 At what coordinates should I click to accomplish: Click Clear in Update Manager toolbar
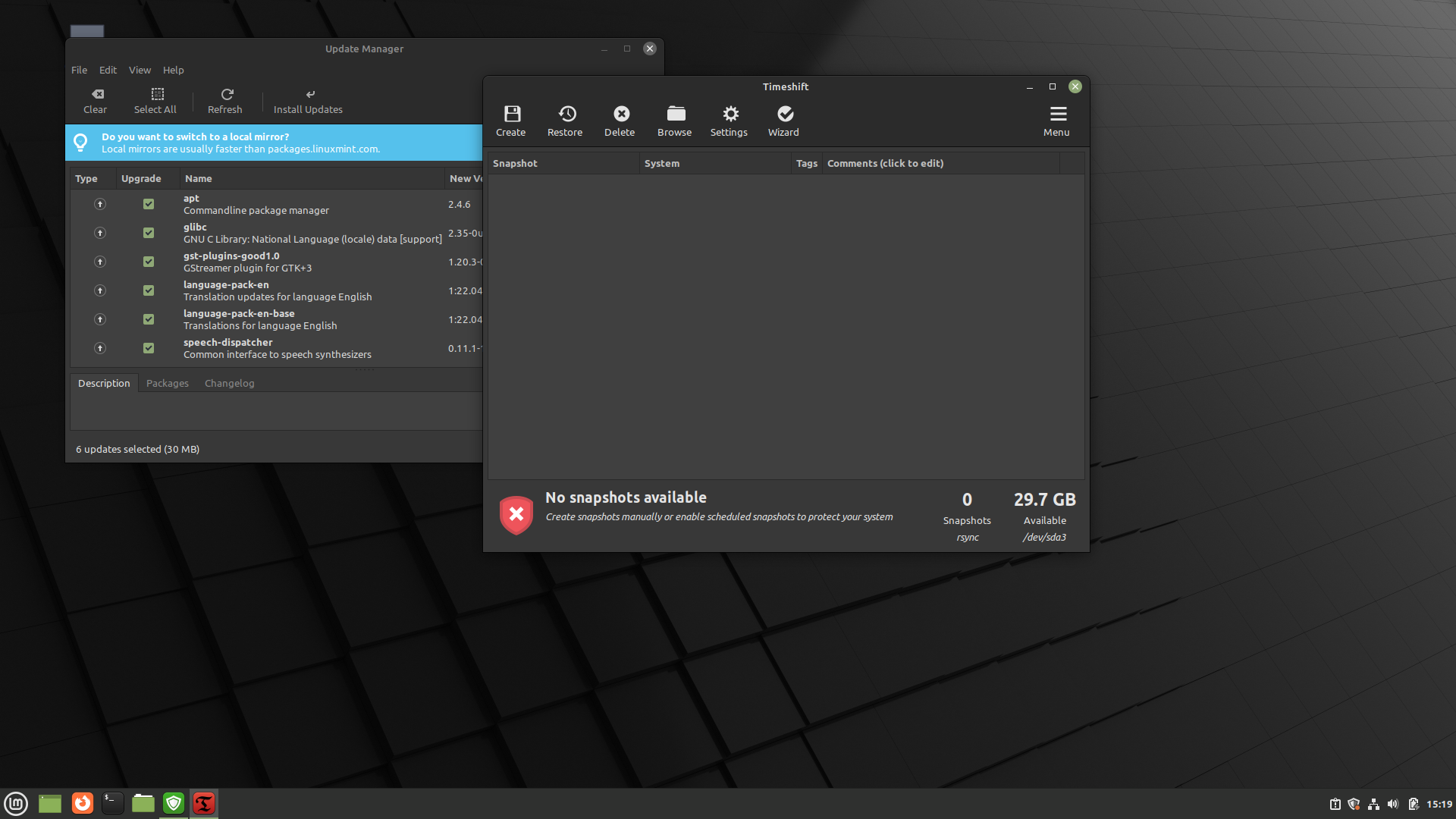coord(96,102)
